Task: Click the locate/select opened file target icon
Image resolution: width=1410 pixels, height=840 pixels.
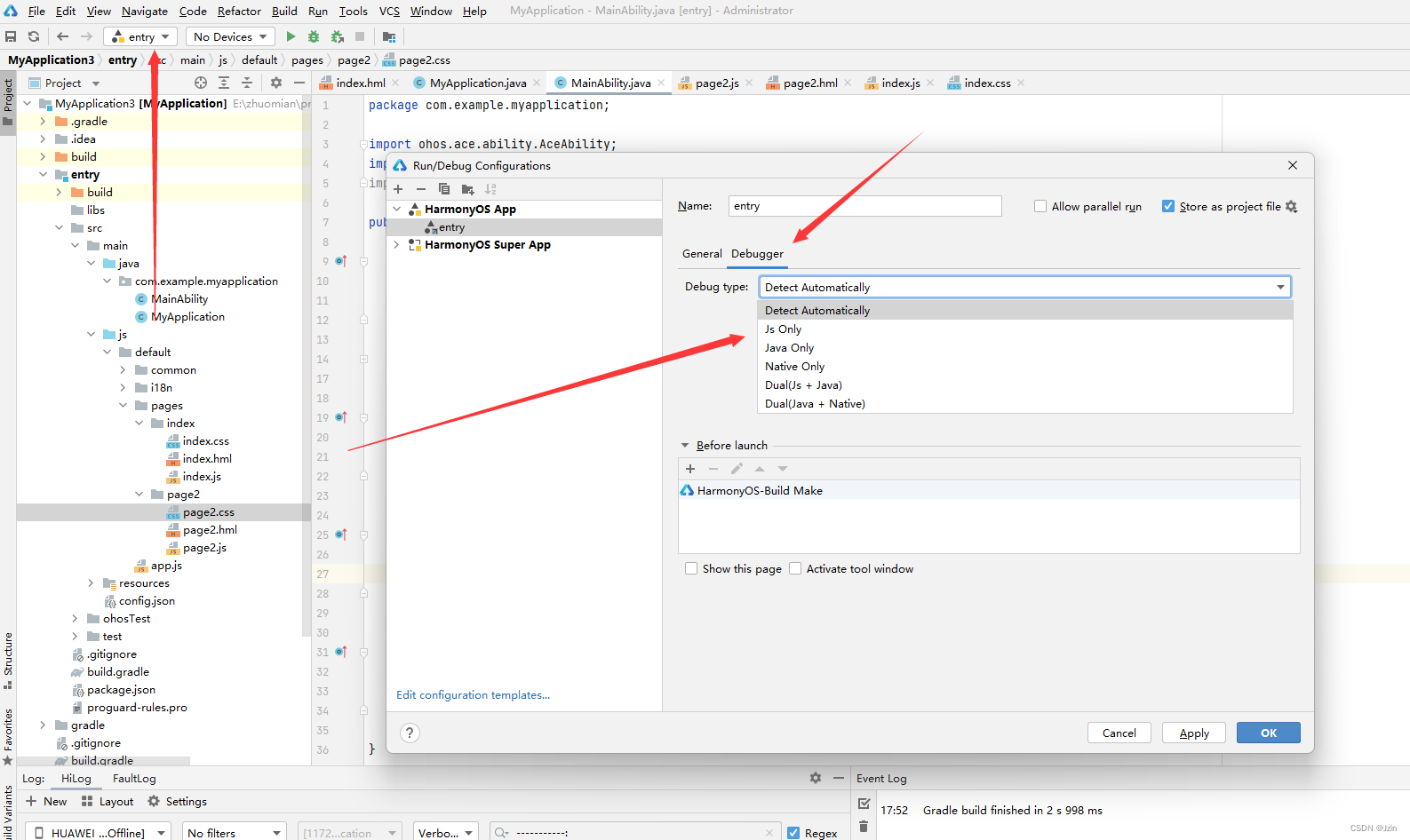Action: point(201,83)
